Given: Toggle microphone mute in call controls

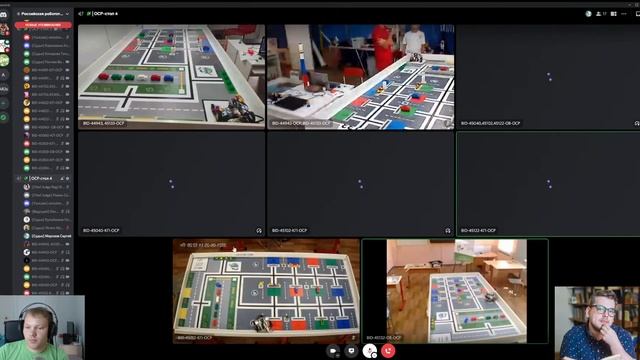Looking at the screenshot, I should [369, 351].
